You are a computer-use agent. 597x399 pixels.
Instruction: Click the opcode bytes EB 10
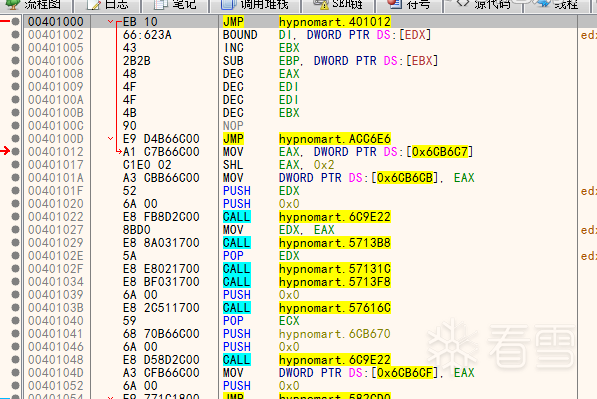click(140, 22)
